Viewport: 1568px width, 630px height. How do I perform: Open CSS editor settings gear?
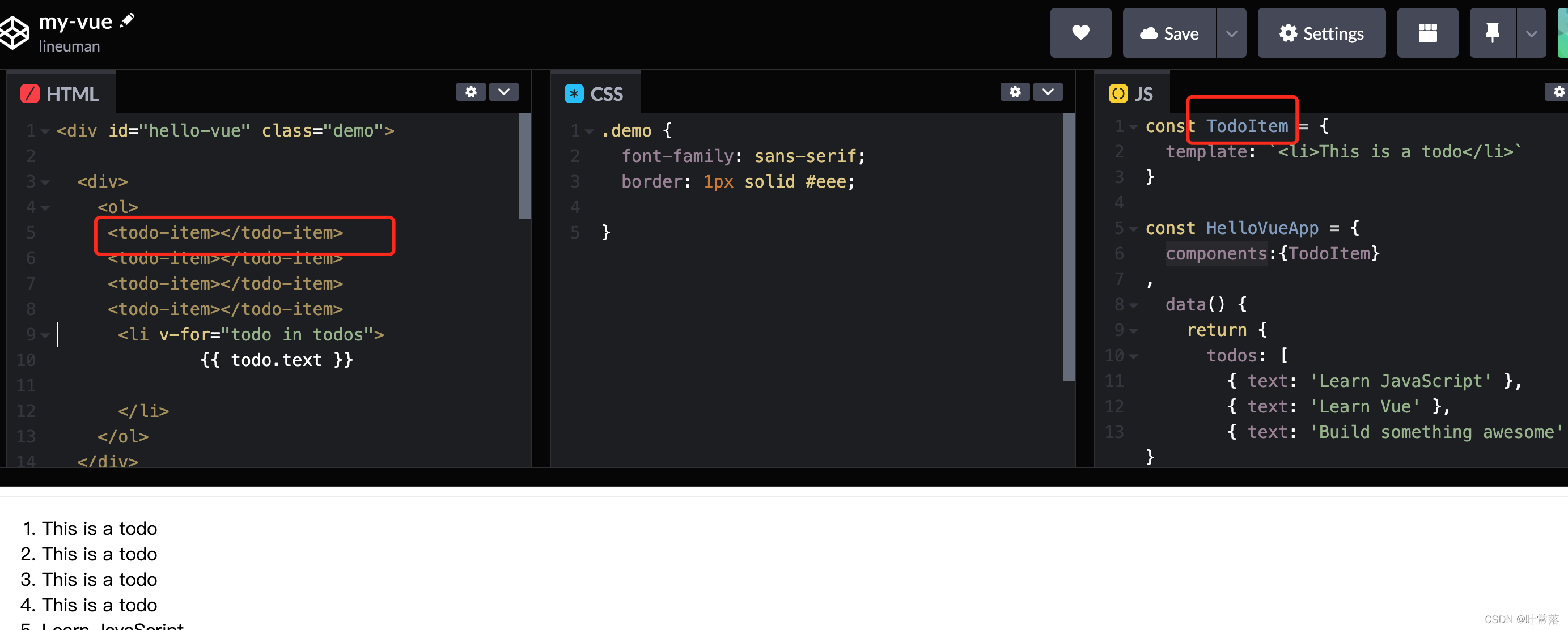(x=1015, y=92)
